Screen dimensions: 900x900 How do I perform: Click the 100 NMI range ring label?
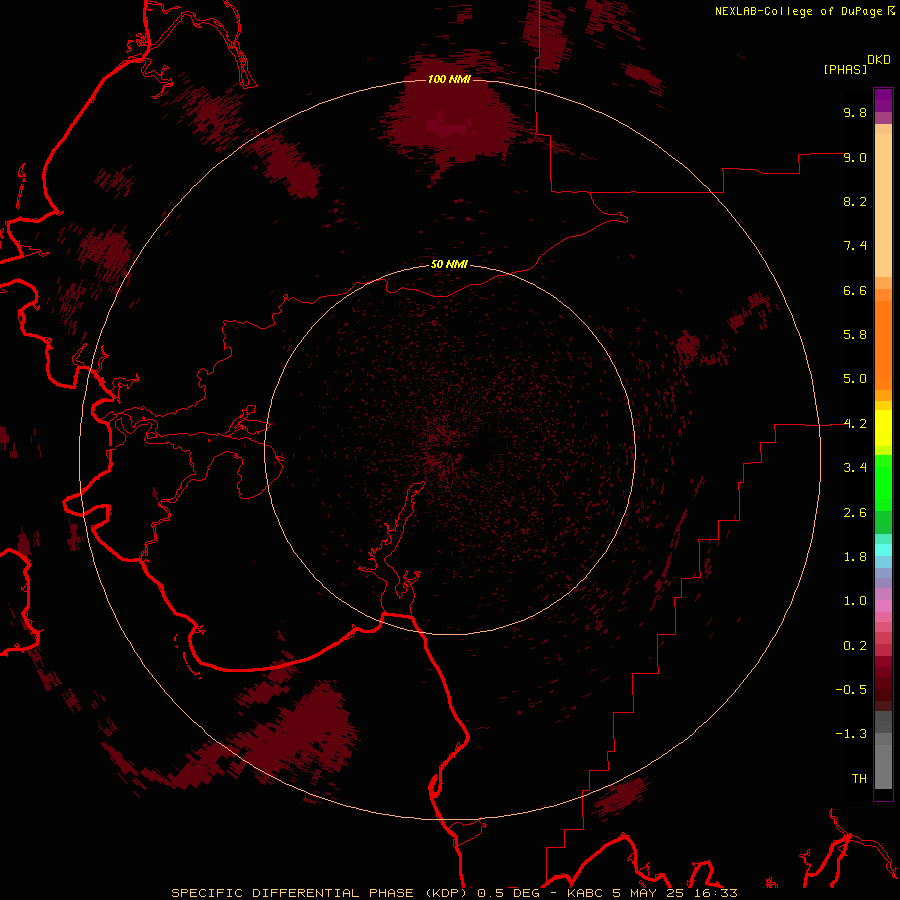(449, 79)
